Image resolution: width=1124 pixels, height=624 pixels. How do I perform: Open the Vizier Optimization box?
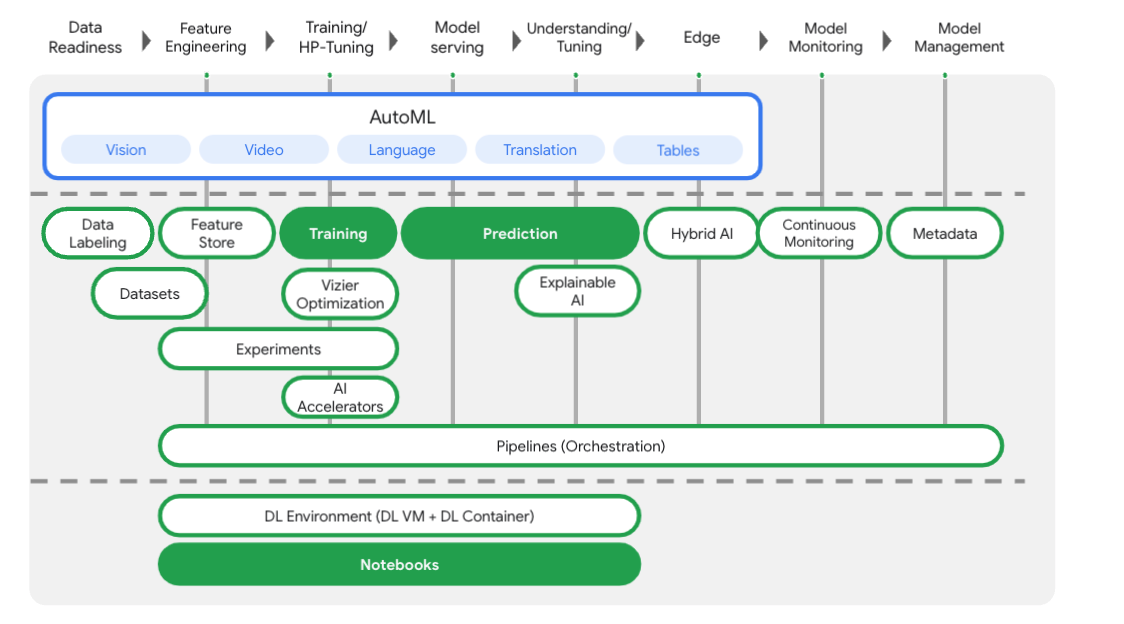(x=340, y=294)
